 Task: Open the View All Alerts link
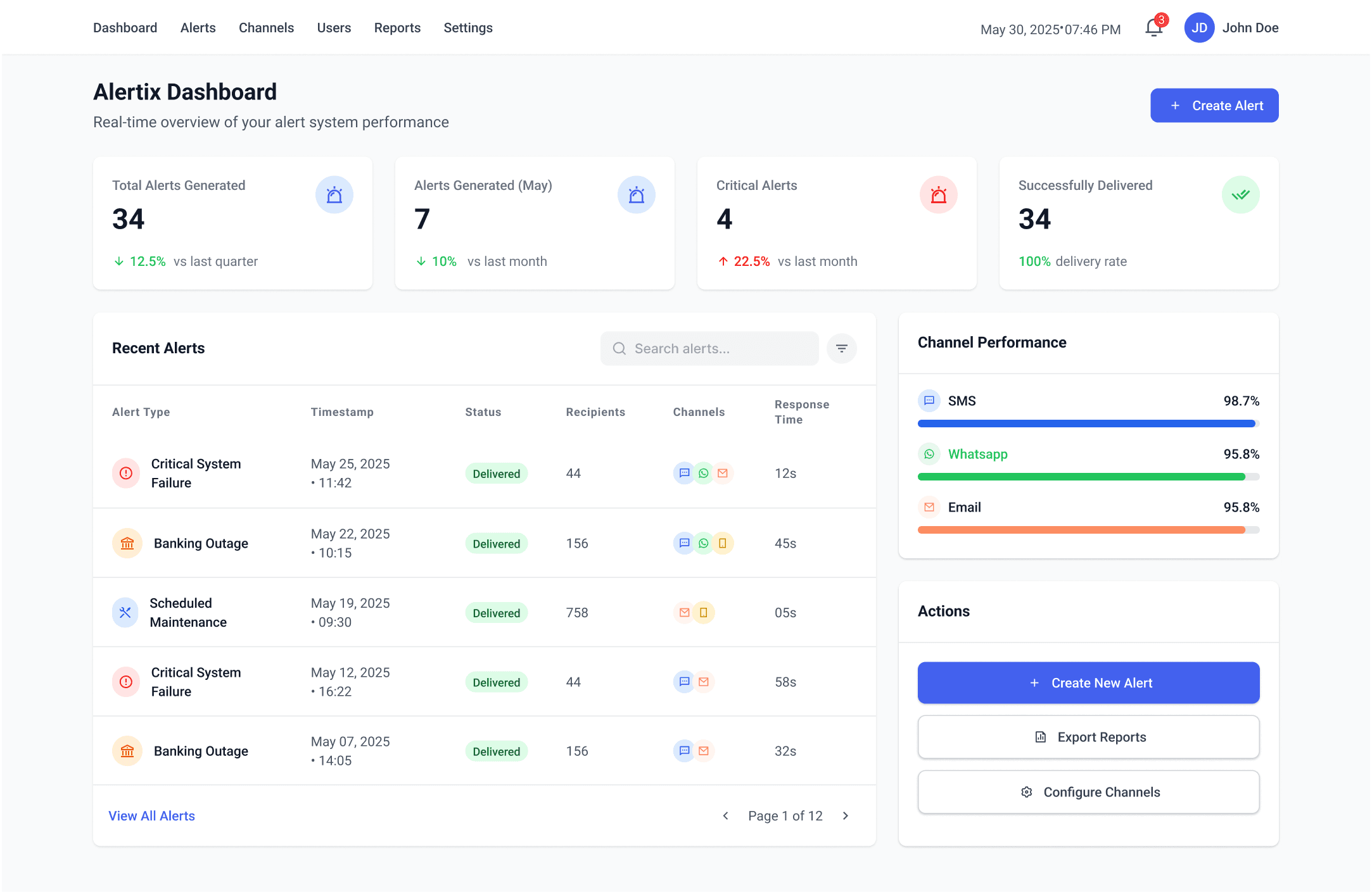point(152,816)
